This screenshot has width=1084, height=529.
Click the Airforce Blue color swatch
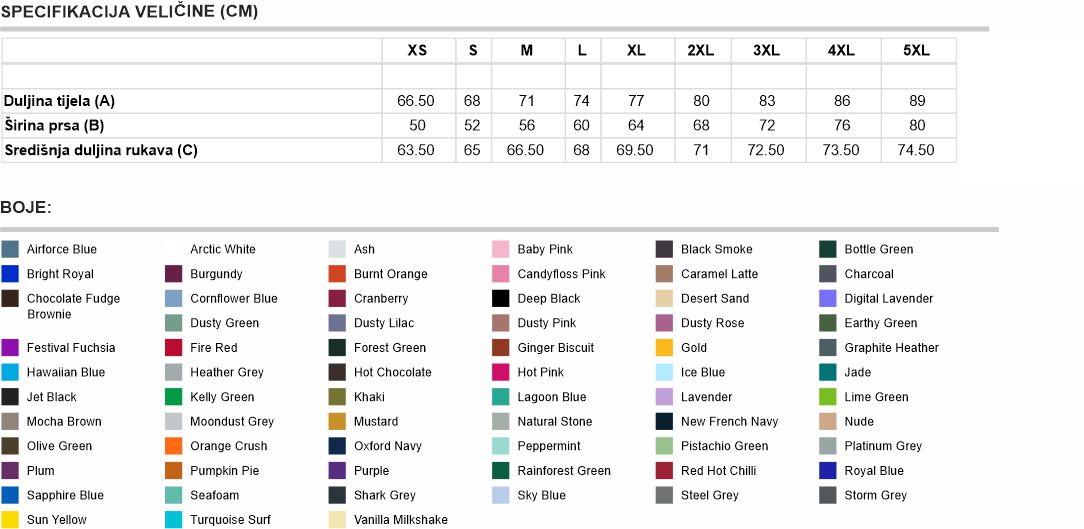coord(10,249)
